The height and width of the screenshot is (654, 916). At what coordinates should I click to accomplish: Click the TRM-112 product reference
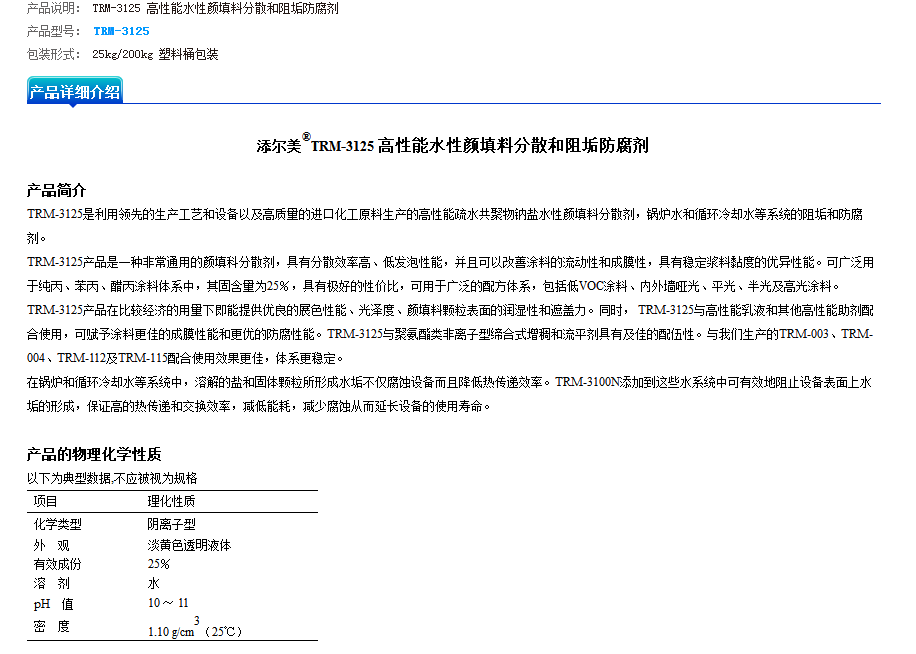point(81,358)
